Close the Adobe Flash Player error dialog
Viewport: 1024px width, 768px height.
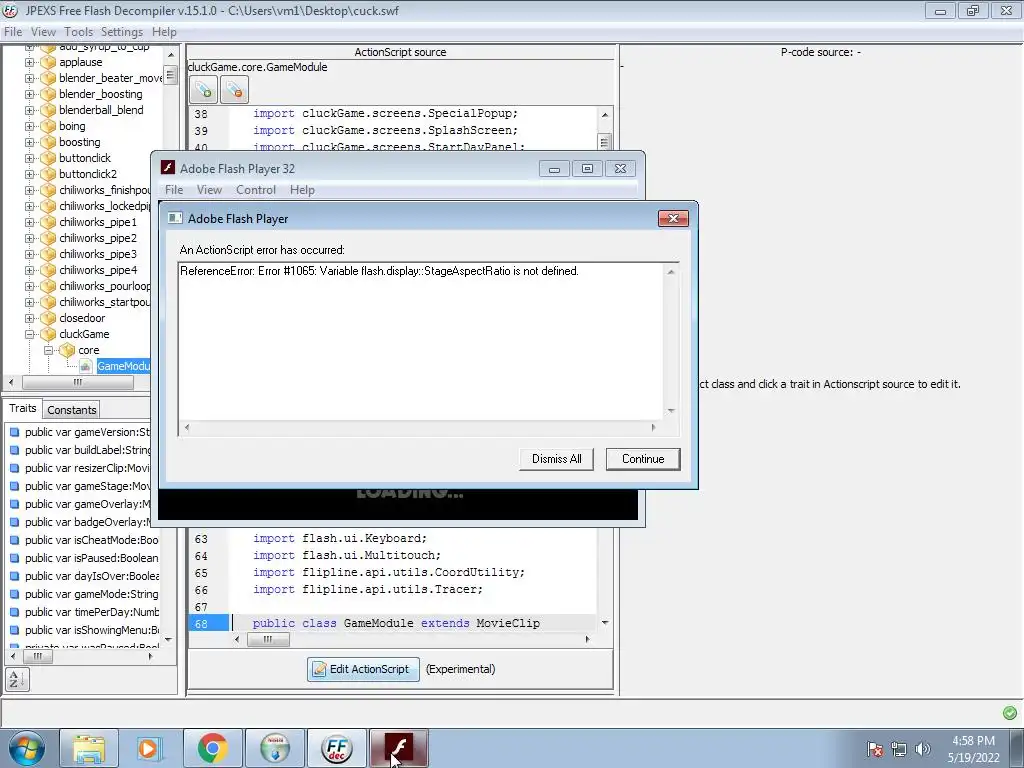[673, 218]
